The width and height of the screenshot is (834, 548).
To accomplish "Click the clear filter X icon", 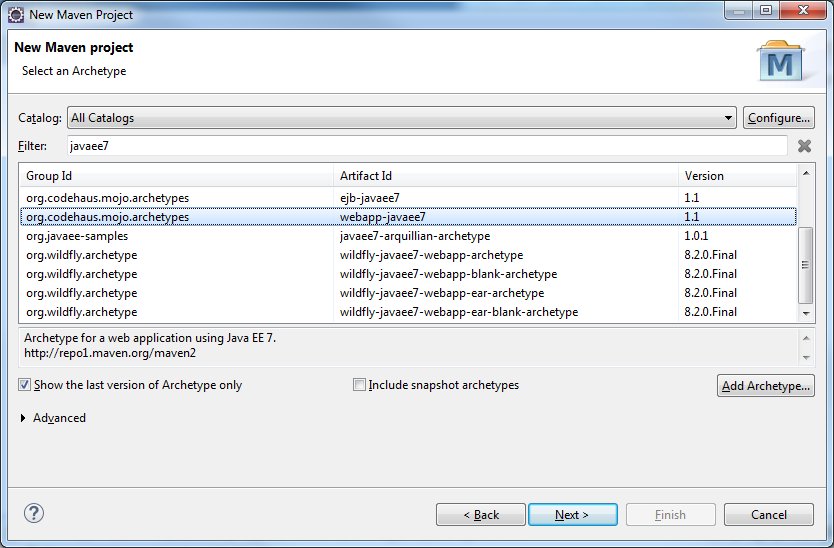I will [804, 146].
